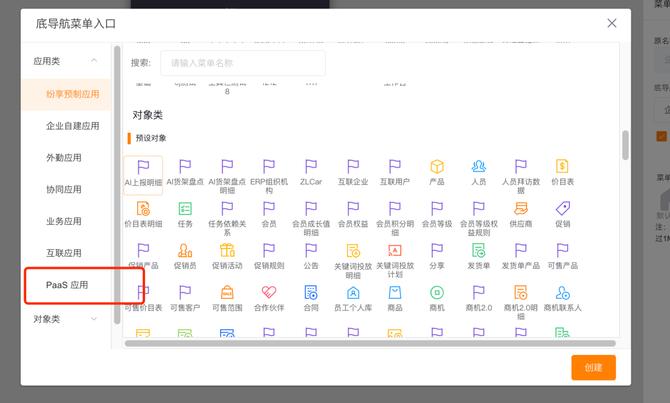The image size is (670, 403).
Task: Click the vertical scrollbar of icon list
Action: click(626, 145)
